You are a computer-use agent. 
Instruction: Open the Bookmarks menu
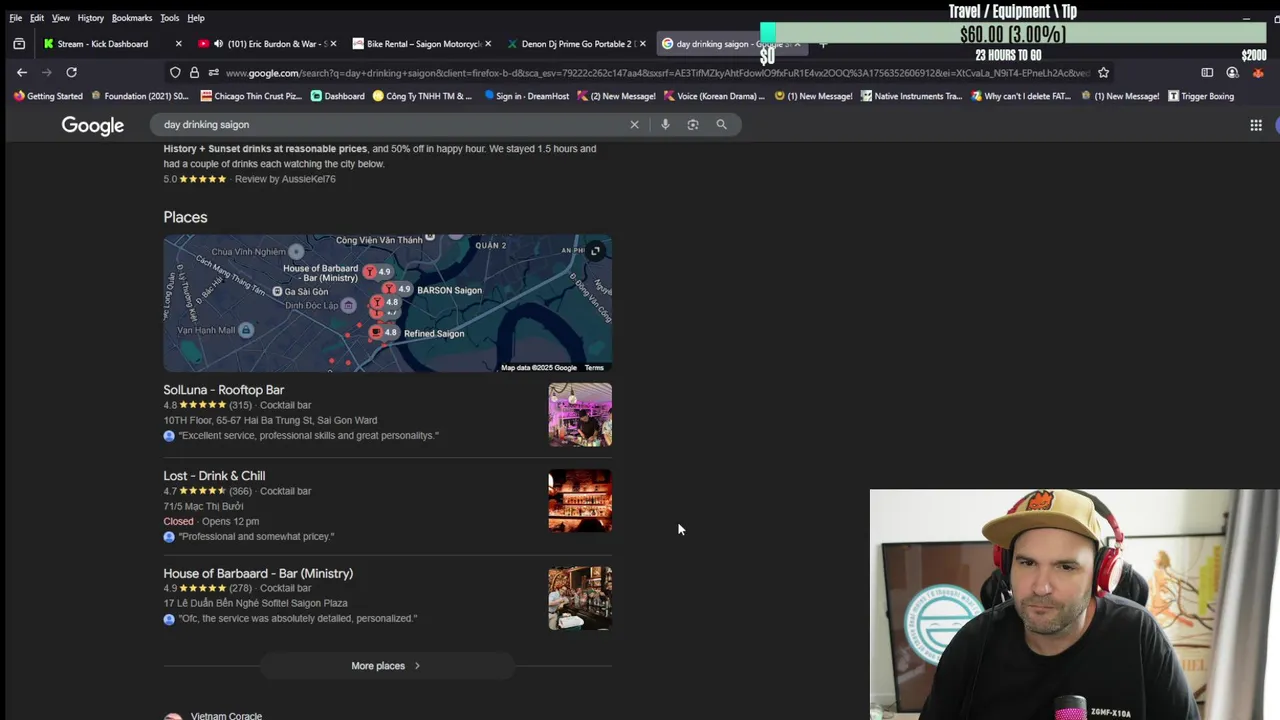pyautogui.click(x=132, y=18)
